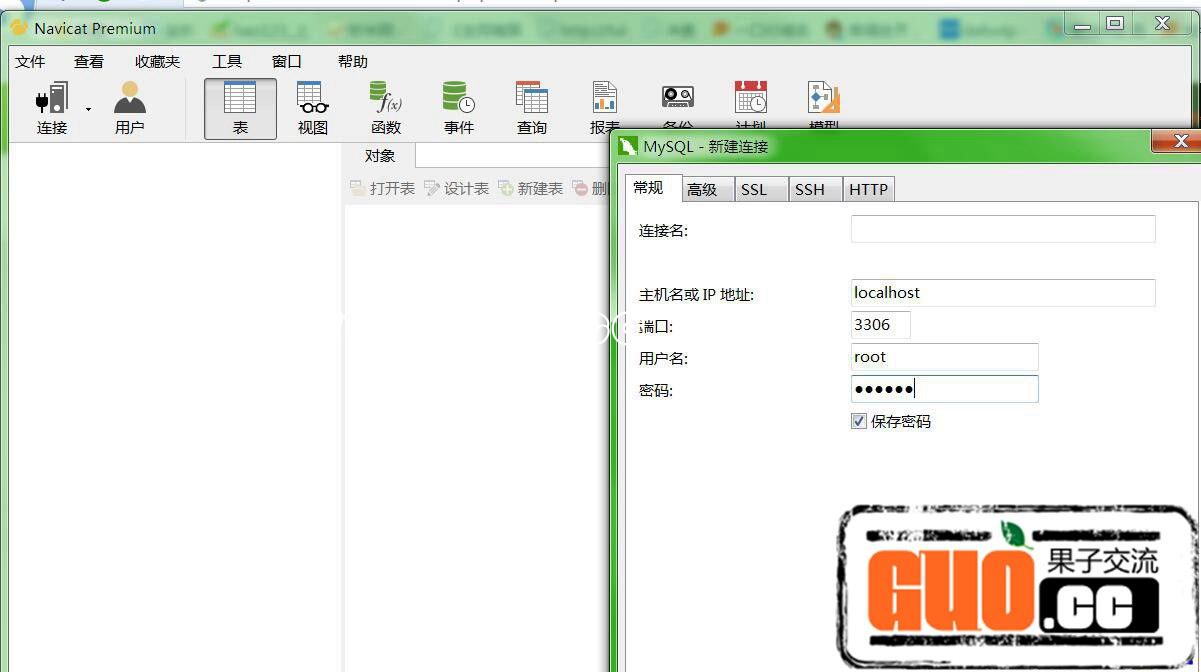Image resolution: width=1201 pixels, height=672 pixels.
Task: Open the 文件 menu
Action: point(30,62)
